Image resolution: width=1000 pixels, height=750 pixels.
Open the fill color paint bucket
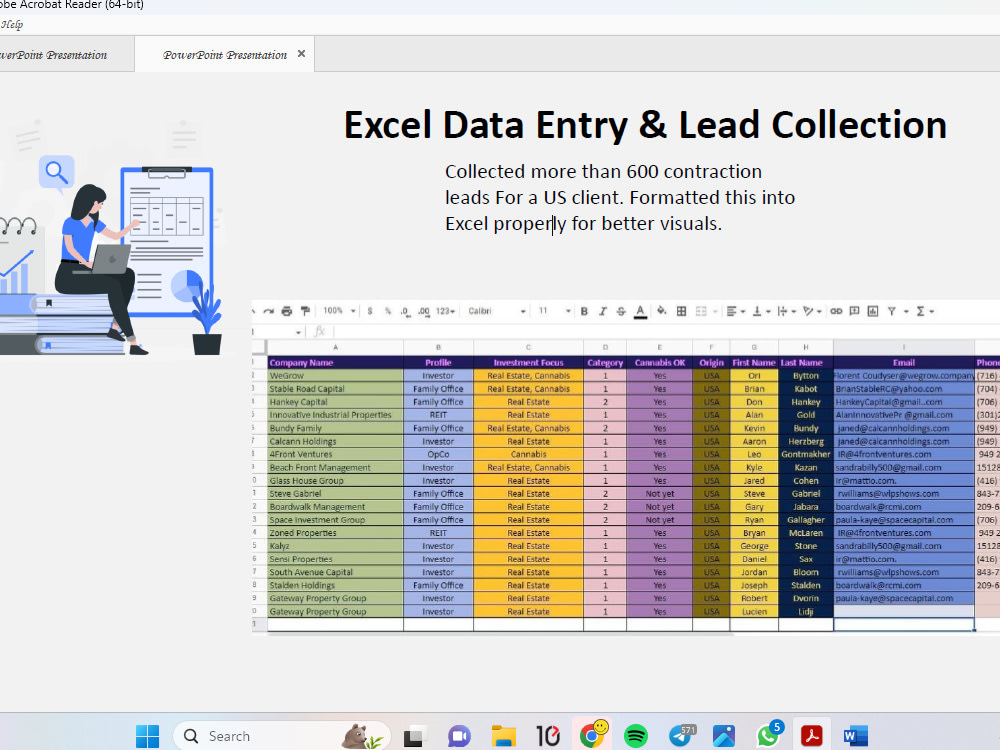pos(661,311)
